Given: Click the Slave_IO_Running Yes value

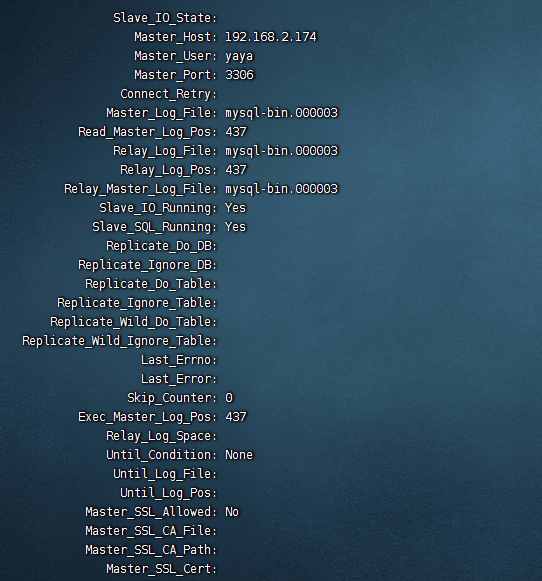Looking at the screenshot, I should (235, 208).
